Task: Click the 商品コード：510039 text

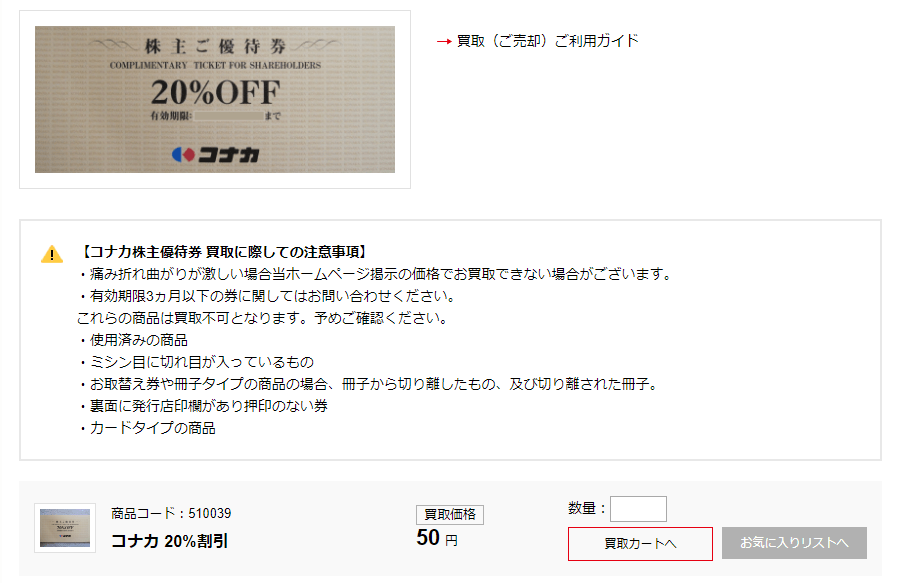Action: click(x=171, y=513)
